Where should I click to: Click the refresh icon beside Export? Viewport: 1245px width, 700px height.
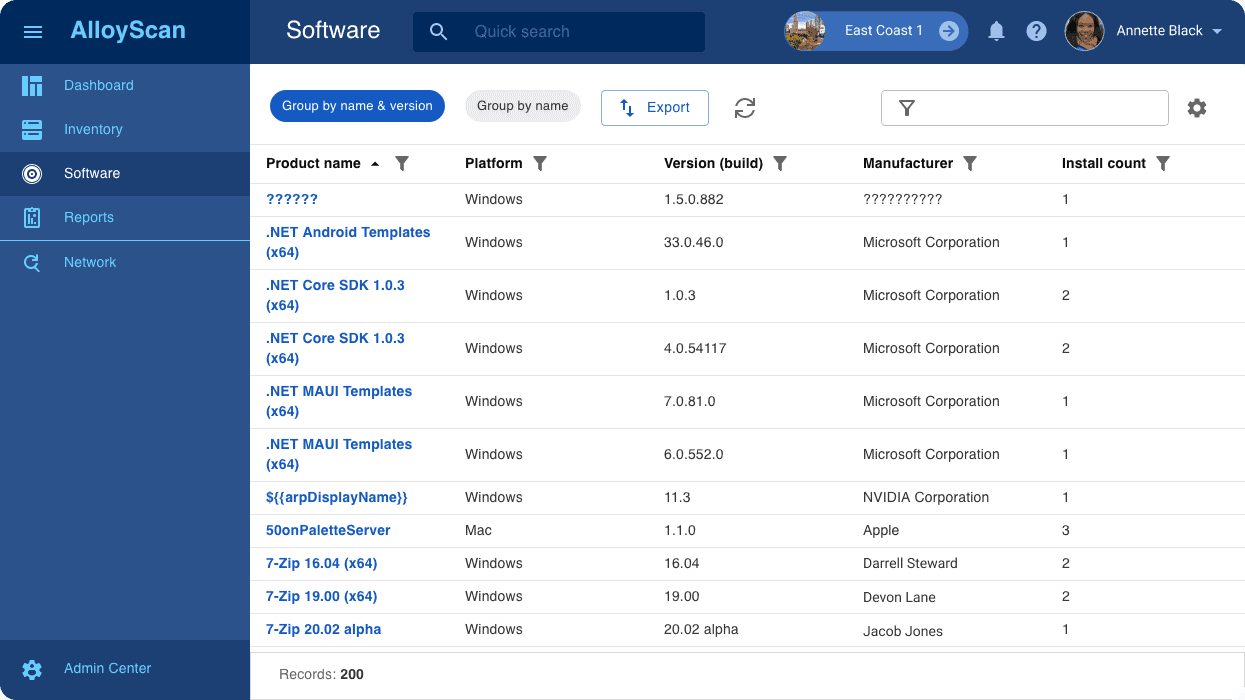(x=745, y=108)
